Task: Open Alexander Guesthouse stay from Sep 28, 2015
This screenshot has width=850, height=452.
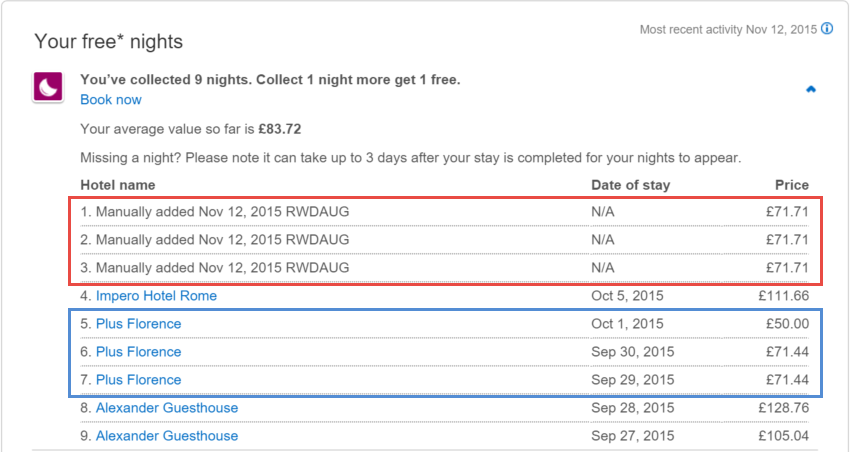Action: [167, 408]
